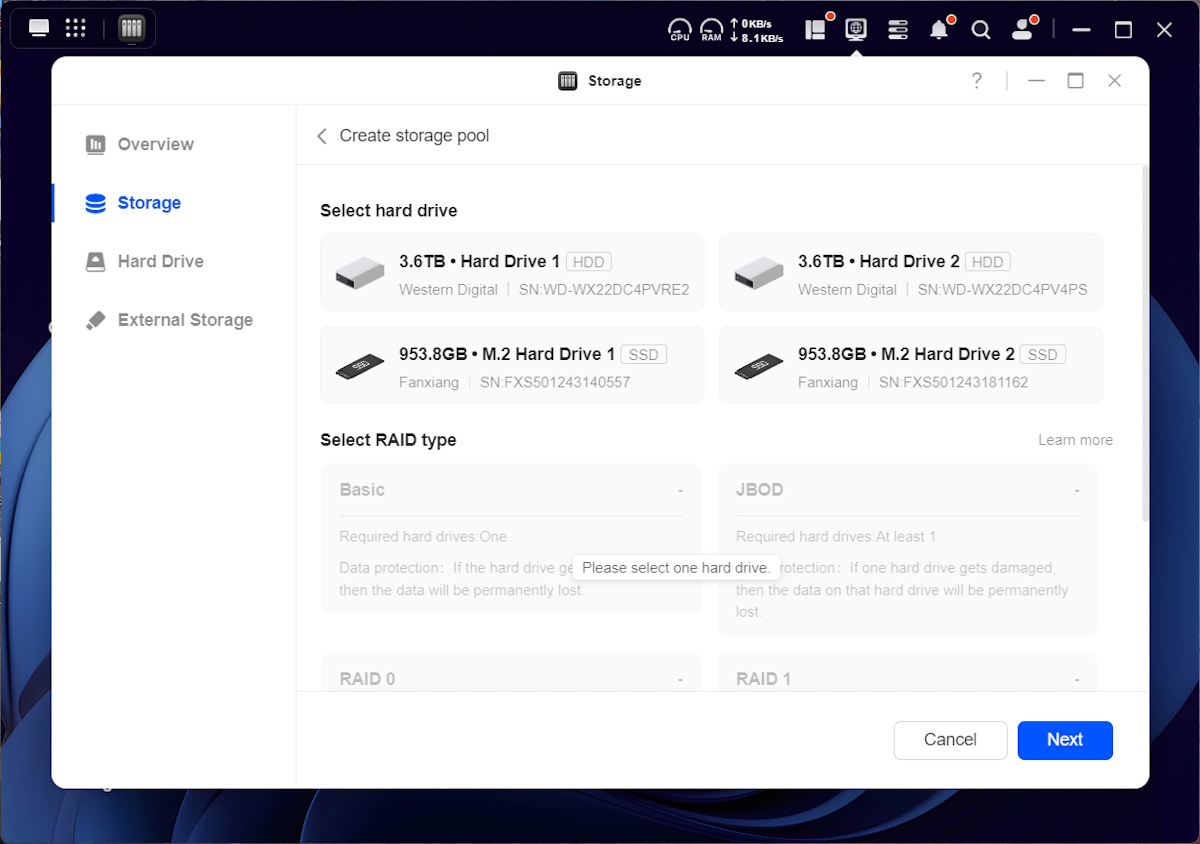Select the M.2 Hard Drive 1 SSD

[x=512, y=365]
